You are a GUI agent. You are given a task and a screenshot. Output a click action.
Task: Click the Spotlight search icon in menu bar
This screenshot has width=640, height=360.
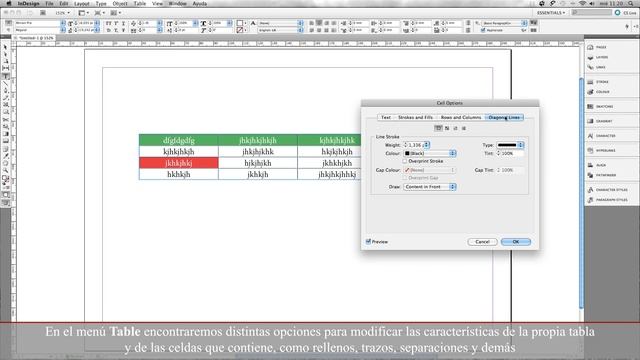[631, 3]
